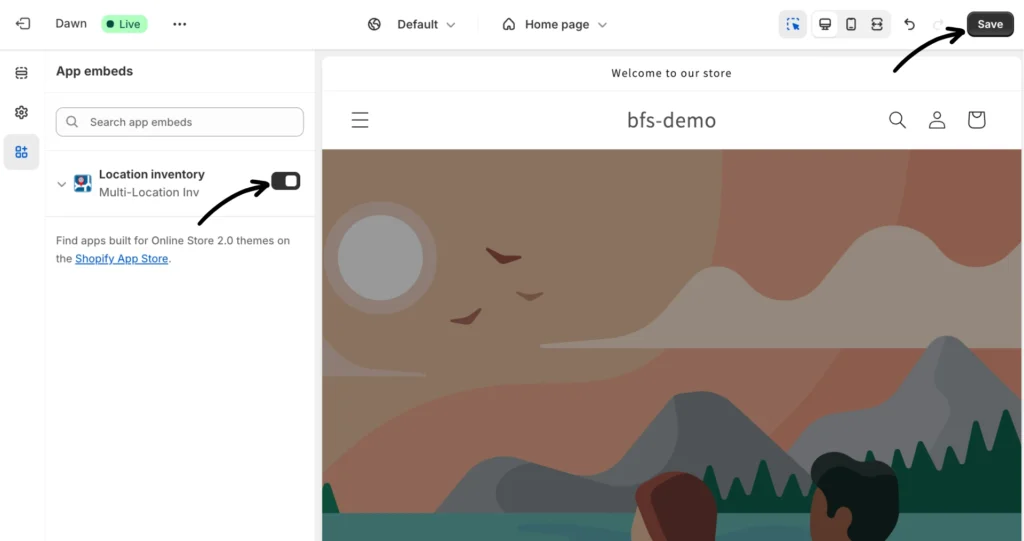
Task: Switch to desktop preview
Action: coord(825,25)
